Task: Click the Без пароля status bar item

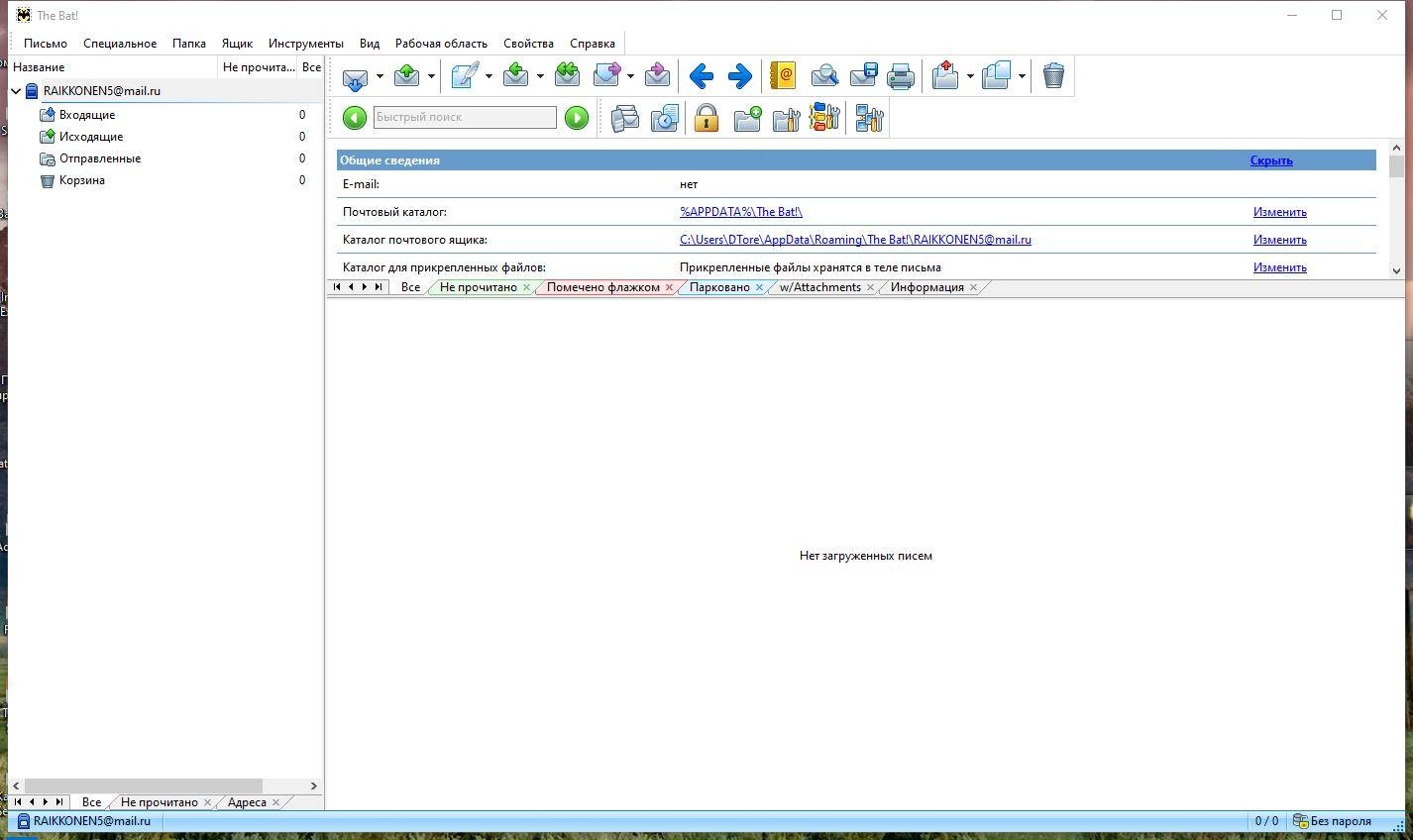Action: point(1332,821)
